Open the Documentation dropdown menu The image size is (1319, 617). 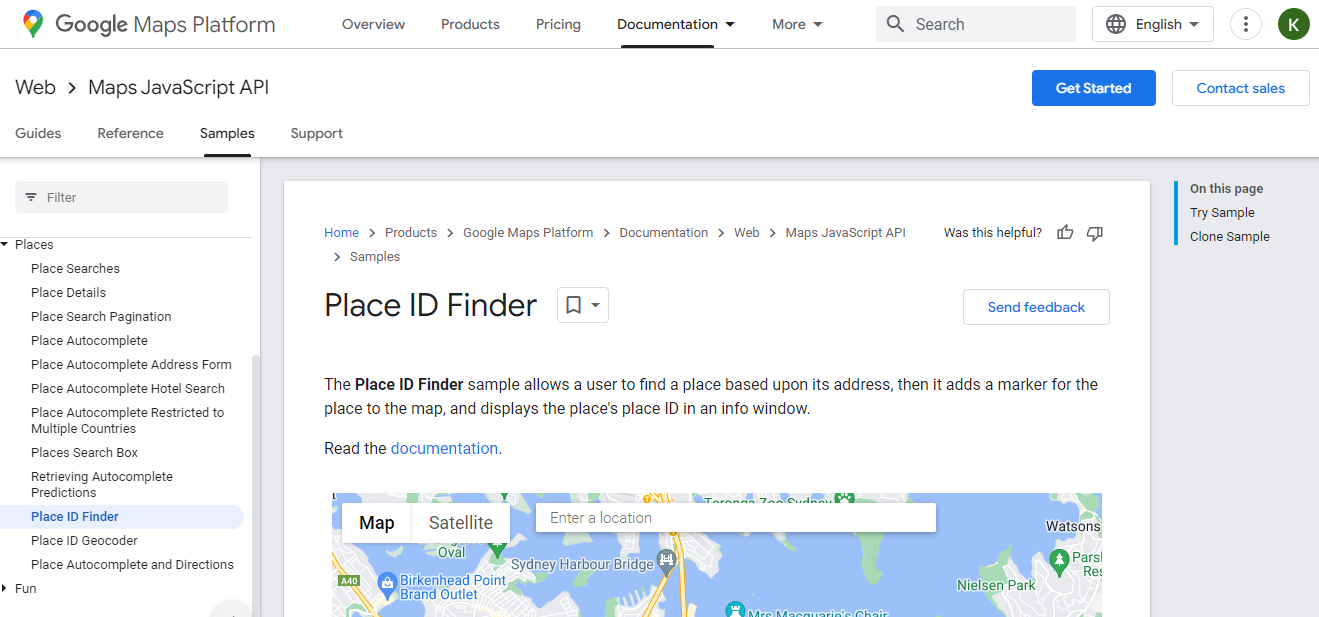coord(676,24)
